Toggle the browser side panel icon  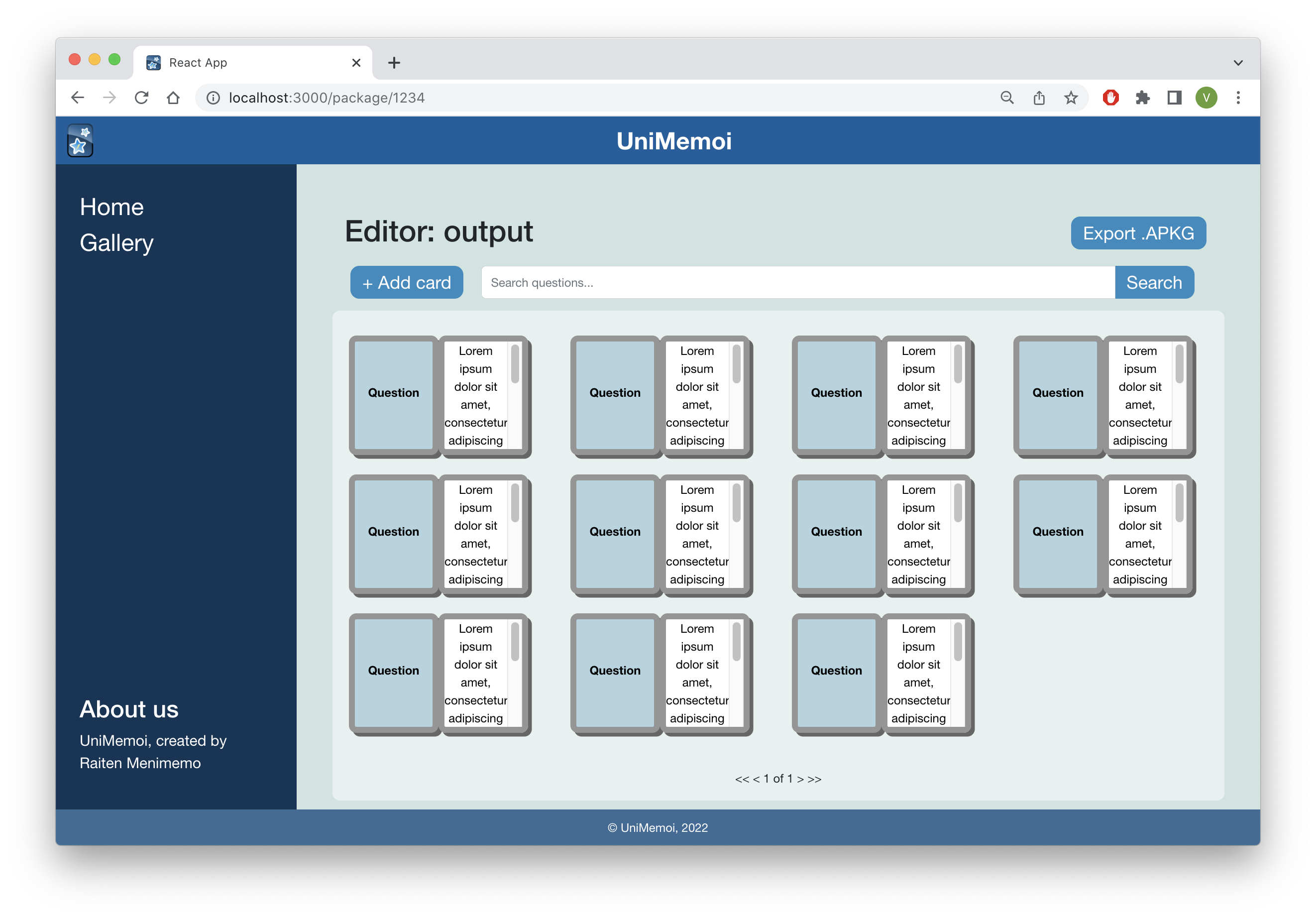pos(1174,98)
